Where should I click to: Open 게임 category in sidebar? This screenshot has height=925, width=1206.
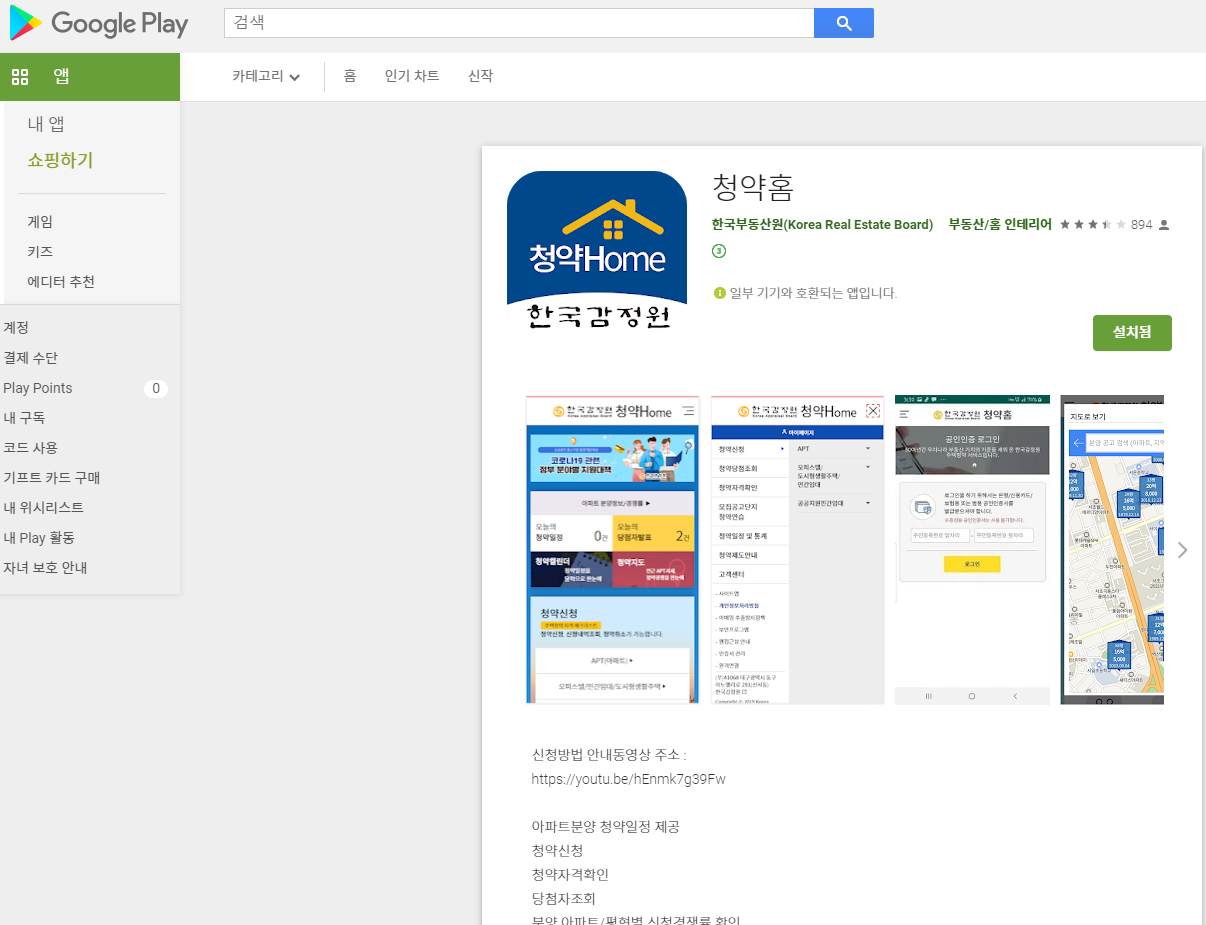pyautogui.click(x=40, y=222)
